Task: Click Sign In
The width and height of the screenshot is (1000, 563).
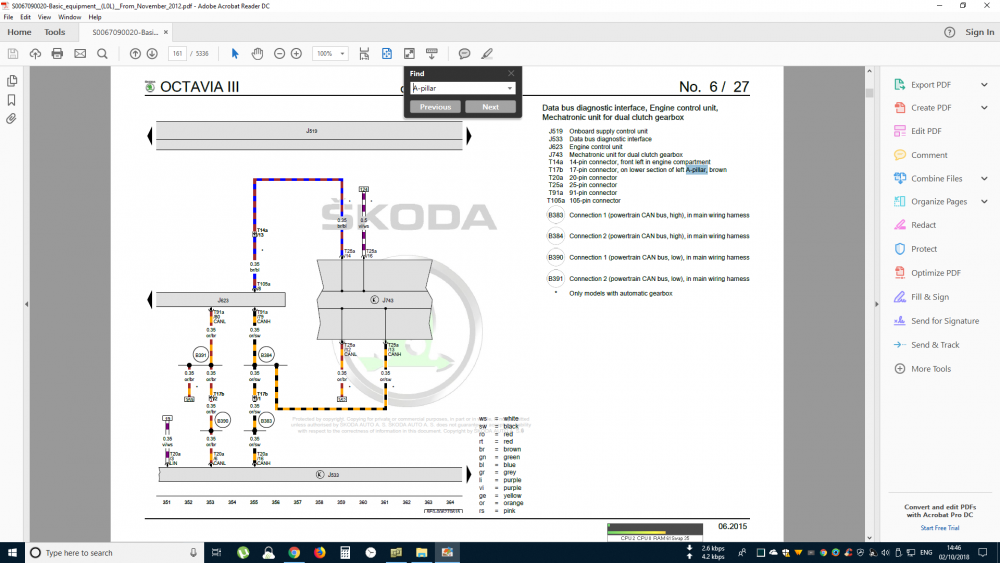Action: coord(980,32)
